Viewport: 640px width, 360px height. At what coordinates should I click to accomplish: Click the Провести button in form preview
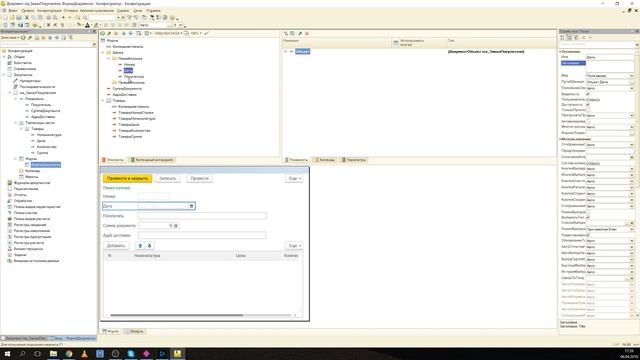pos(200,179)
